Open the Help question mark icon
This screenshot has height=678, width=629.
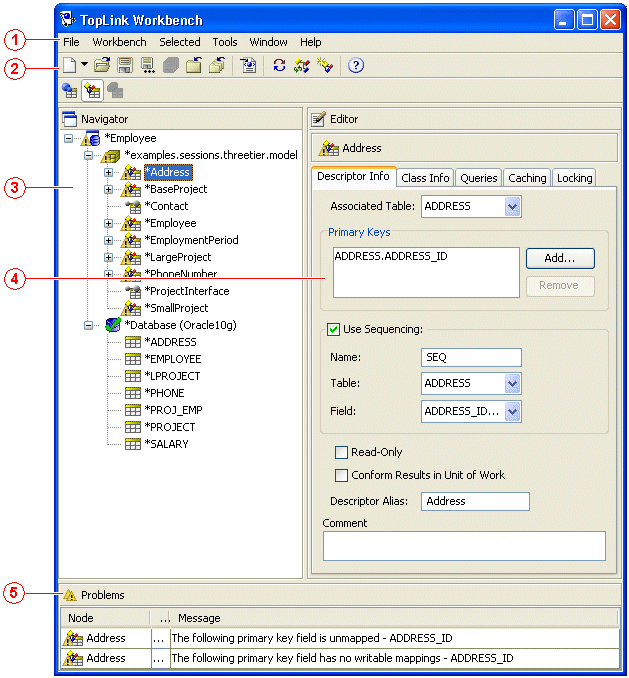(x=356, y=65)
